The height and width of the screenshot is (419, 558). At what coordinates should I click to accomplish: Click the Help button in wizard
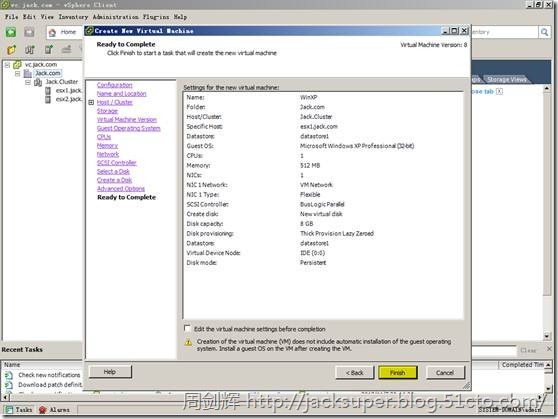point(110,372)
